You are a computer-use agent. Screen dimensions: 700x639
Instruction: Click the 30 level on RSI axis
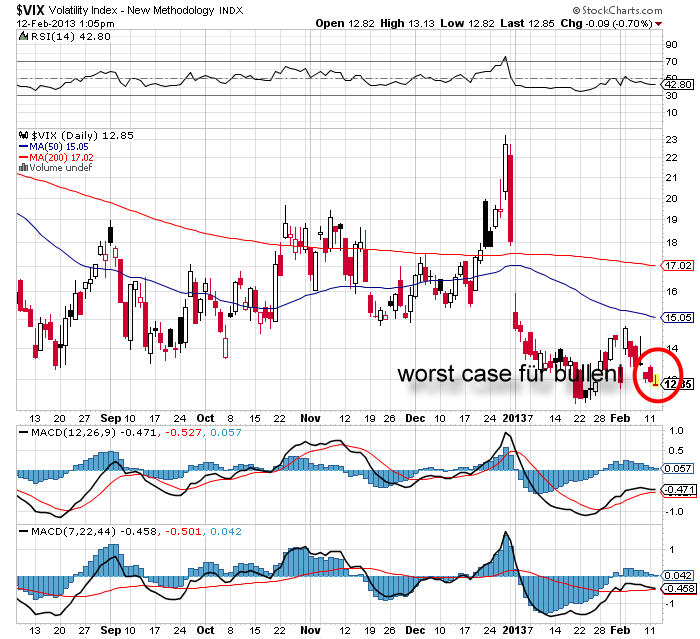pos(671,96)
